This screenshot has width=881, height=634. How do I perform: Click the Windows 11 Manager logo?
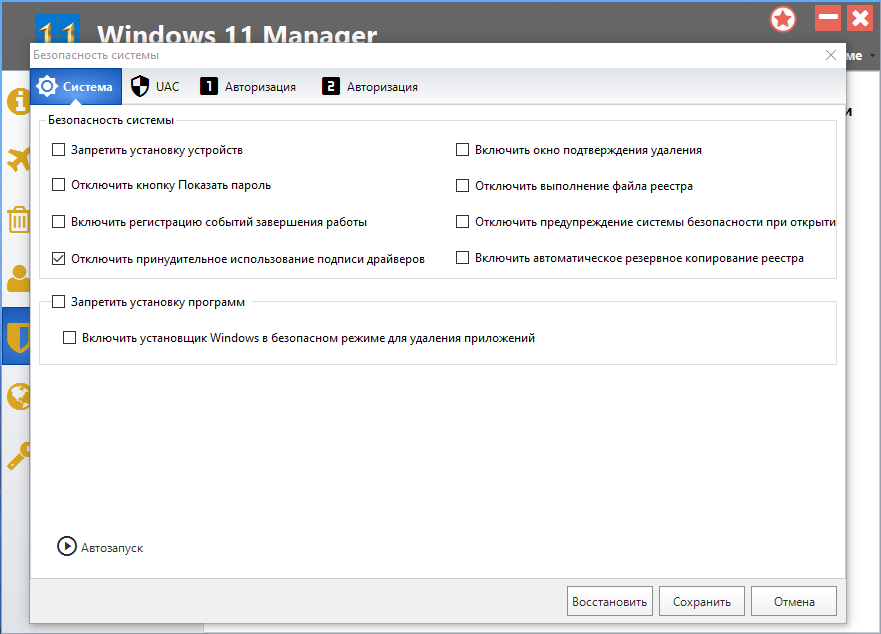click(57, 29)
